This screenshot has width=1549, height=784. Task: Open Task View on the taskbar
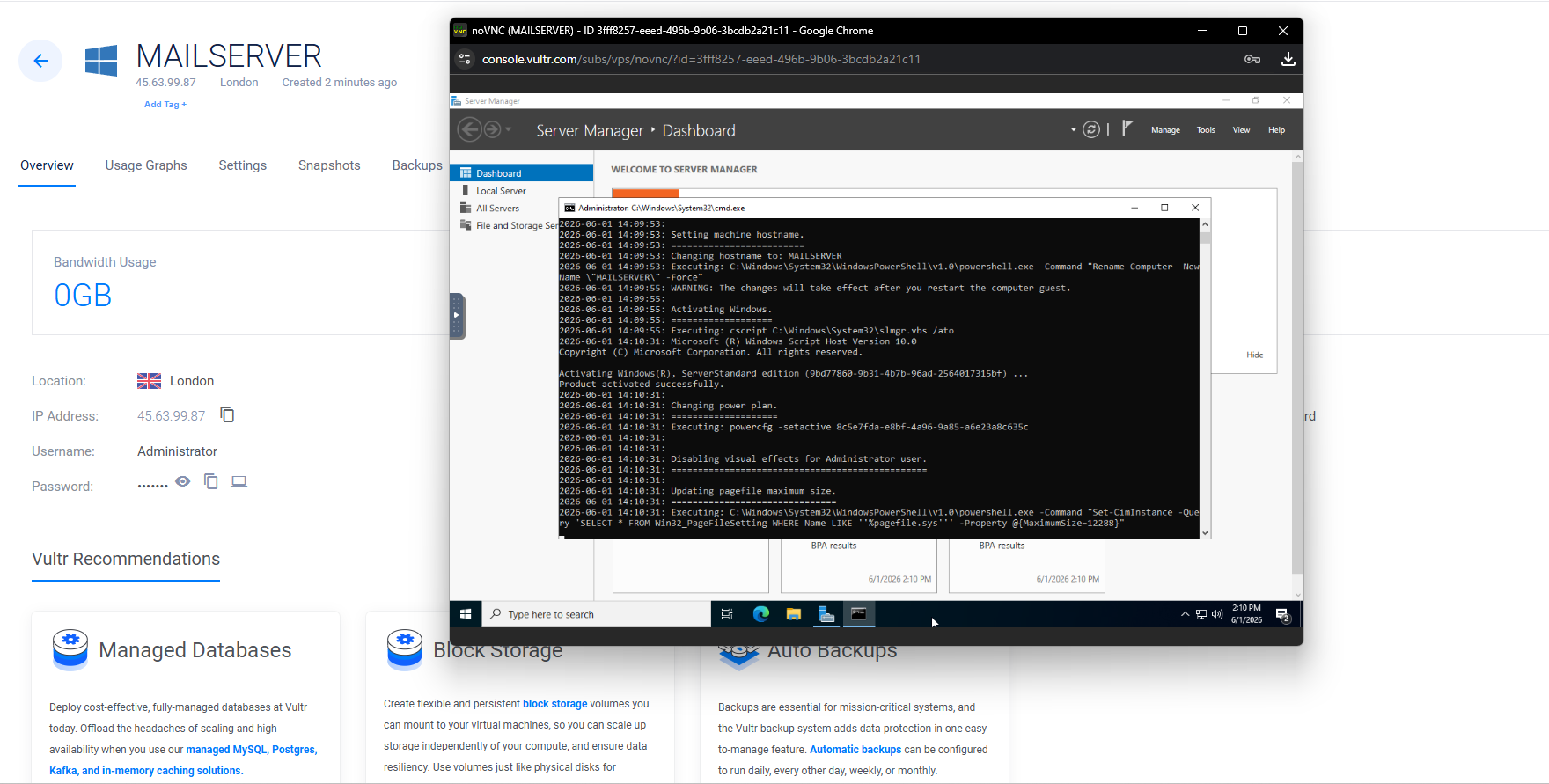[727, 614]
